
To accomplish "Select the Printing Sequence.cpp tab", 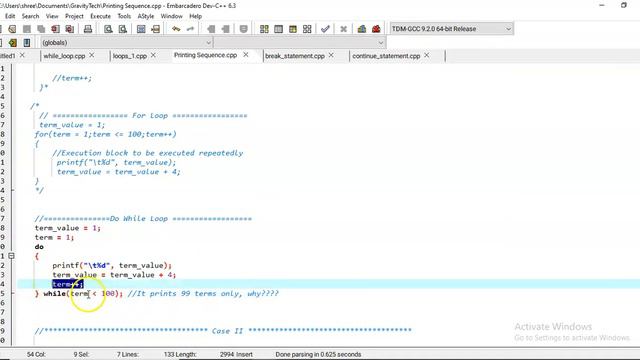I will (205, 55).
